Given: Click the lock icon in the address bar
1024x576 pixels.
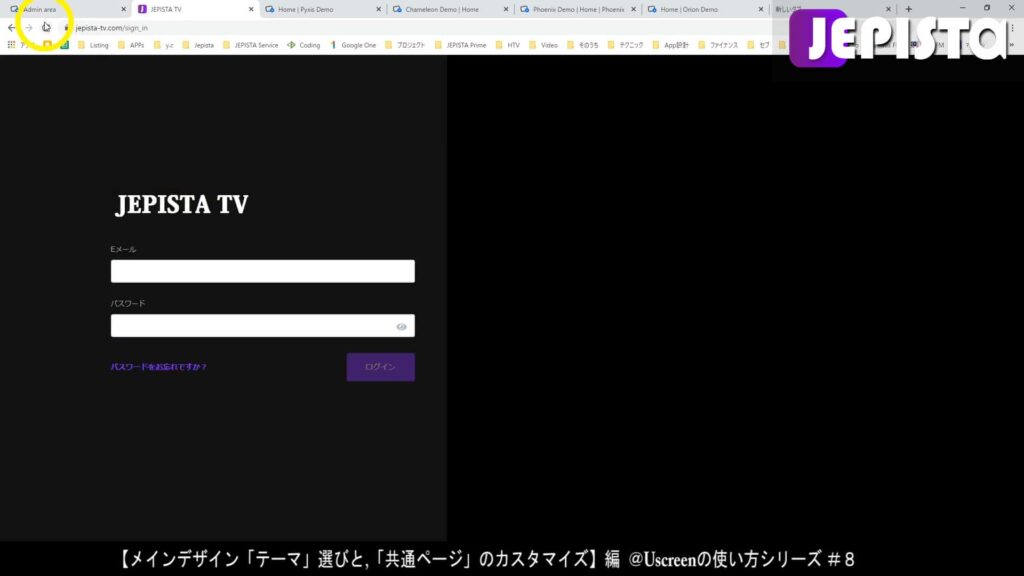Looking at the screenshot, I should (x=66, y=28).
